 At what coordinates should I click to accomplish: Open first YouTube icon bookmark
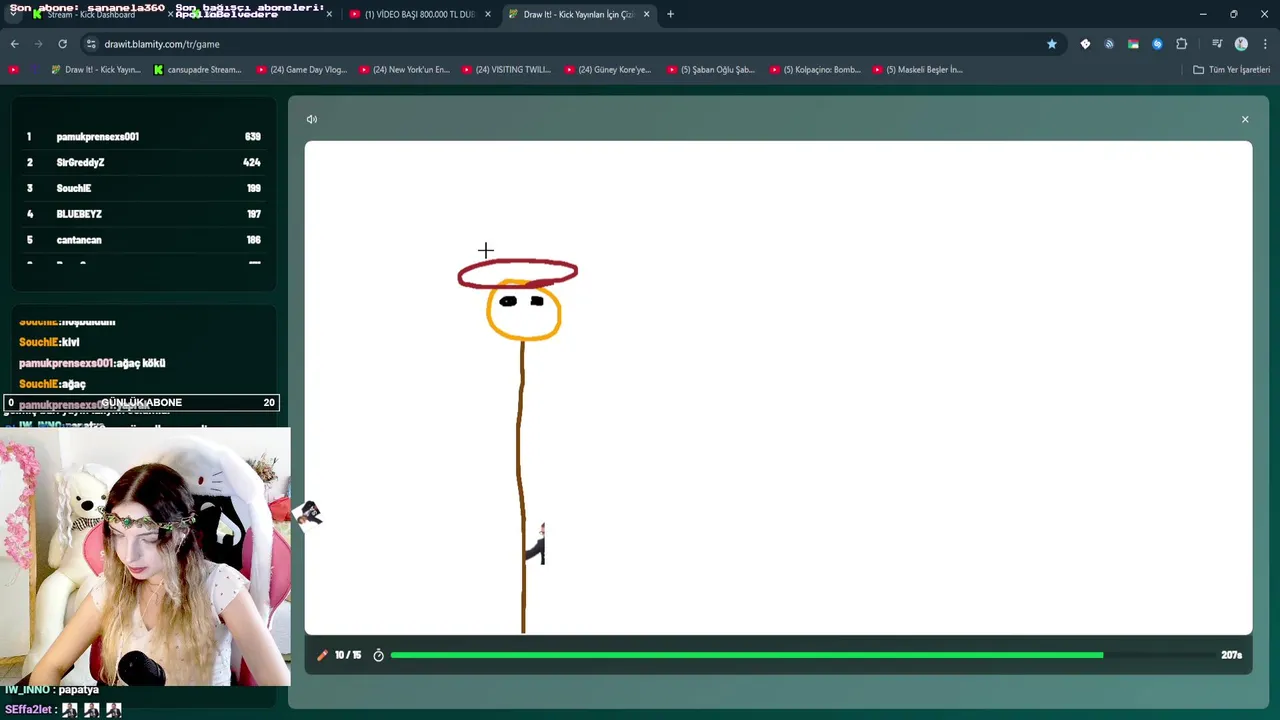[x=13, y=70]
